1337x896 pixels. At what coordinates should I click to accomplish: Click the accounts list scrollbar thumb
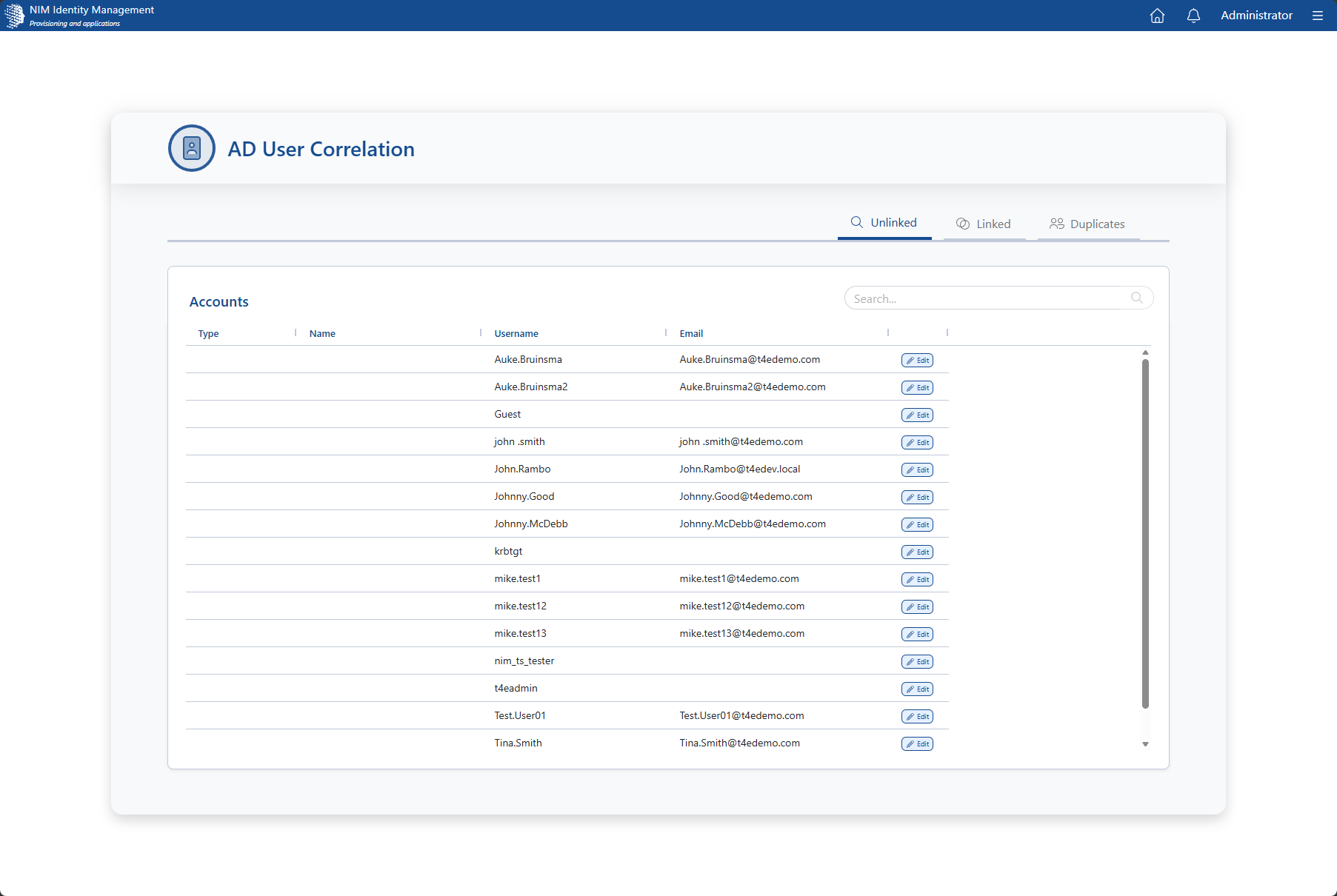[x=1145, y=533]
